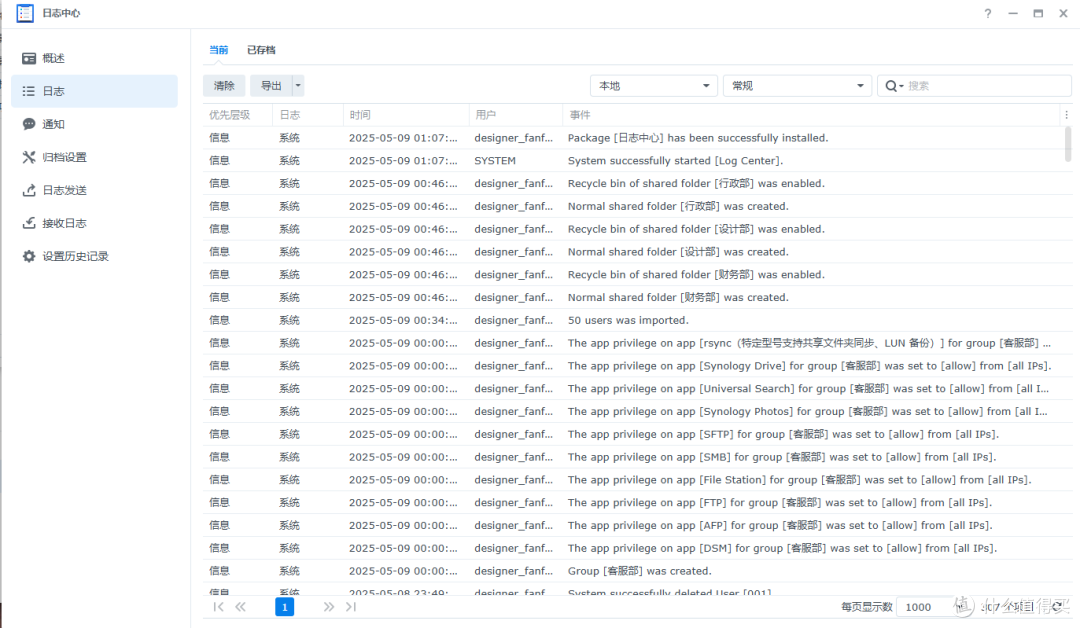Sort by the 事件 column header

pyautogui.click(x=811, y=115)
